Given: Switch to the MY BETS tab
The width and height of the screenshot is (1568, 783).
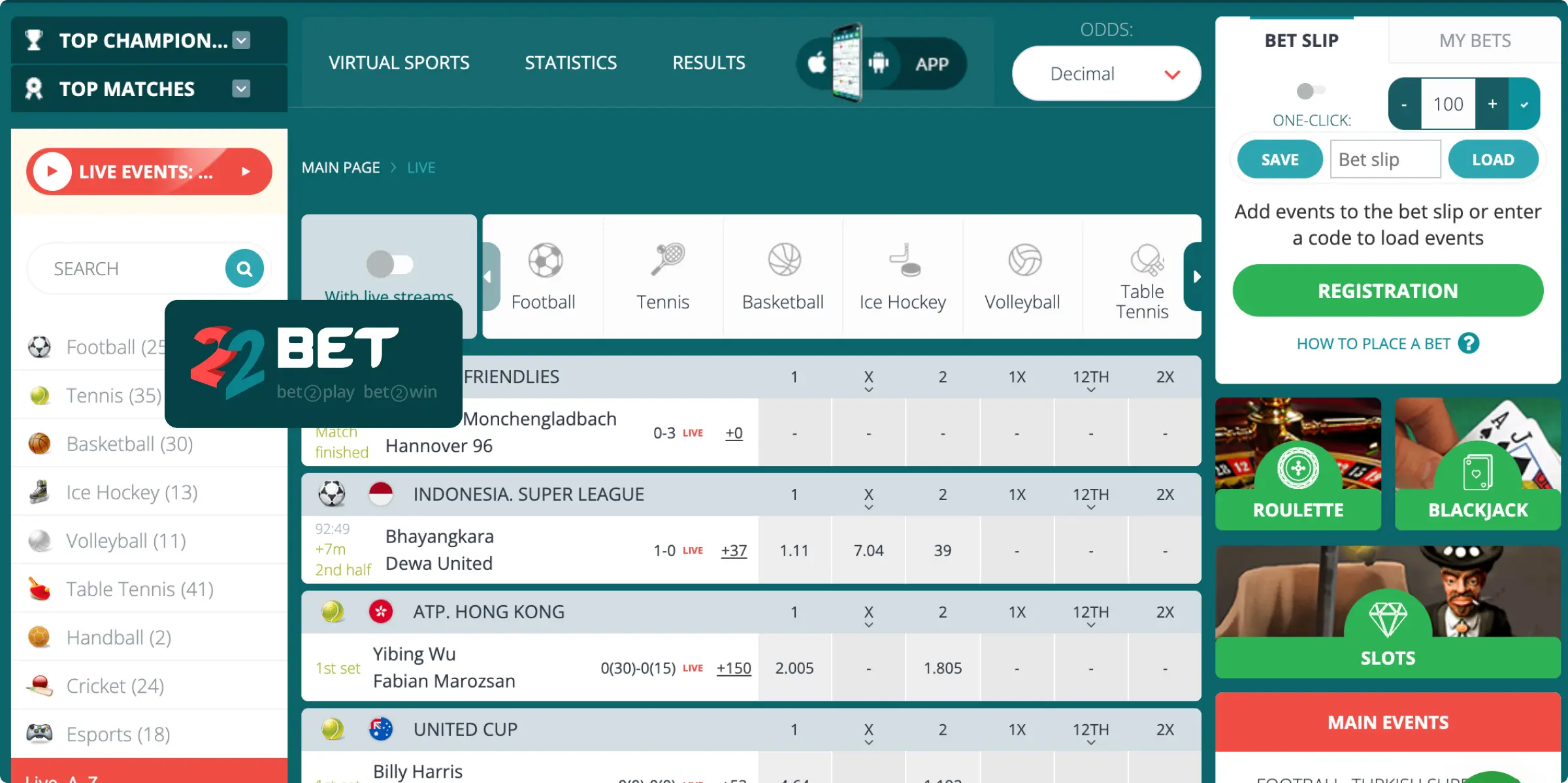Looking at the screenshot, I should (x=1475, y=40).
